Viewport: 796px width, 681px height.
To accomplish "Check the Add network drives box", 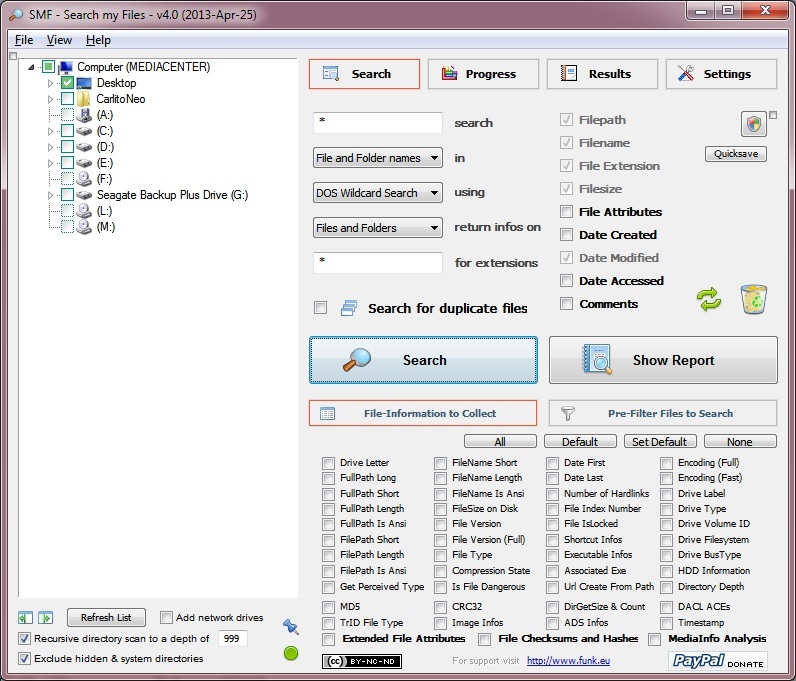I will (165, 618).
